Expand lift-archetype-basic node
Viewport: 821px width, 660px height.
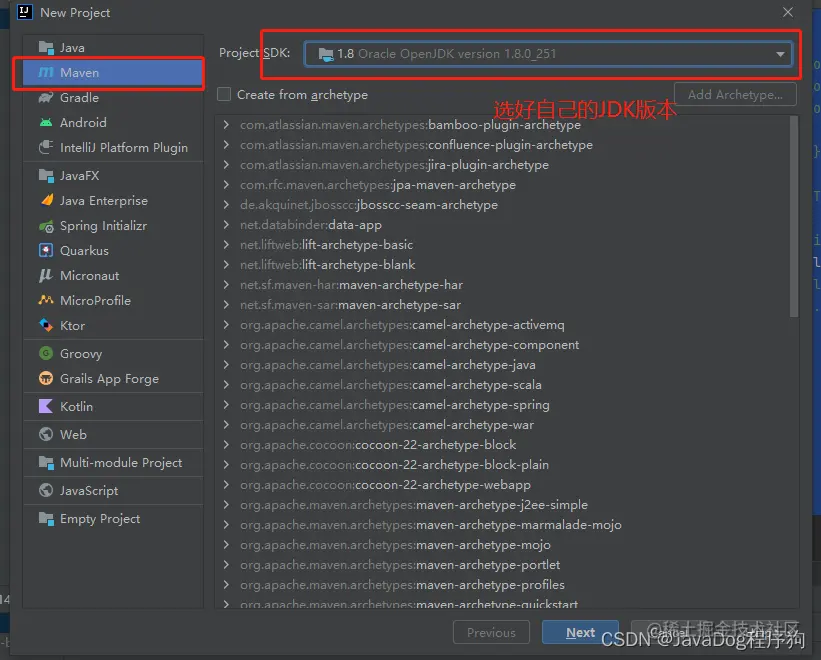226,244
